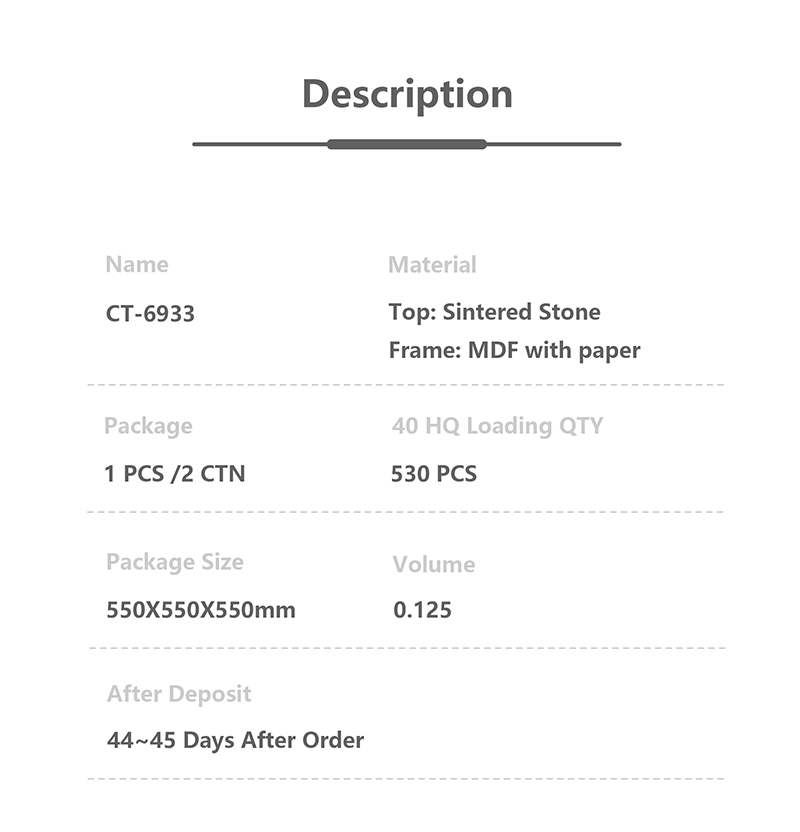
Task: Select the 40 HQ Loading QTY label
Action: click(497, 426)
